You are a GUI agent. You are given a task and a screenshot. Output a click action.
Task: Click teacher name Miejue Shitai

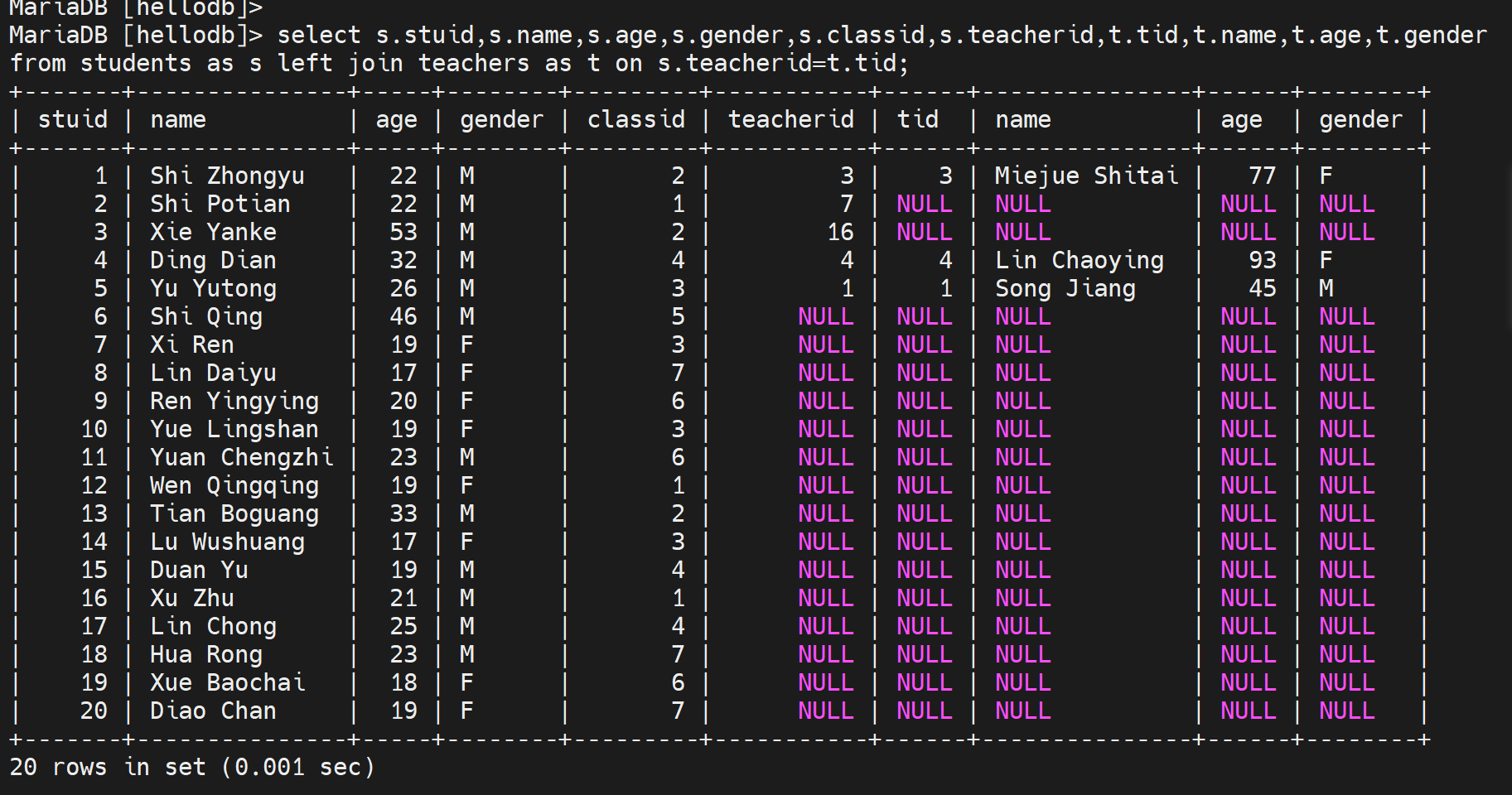click(1086, 176)
